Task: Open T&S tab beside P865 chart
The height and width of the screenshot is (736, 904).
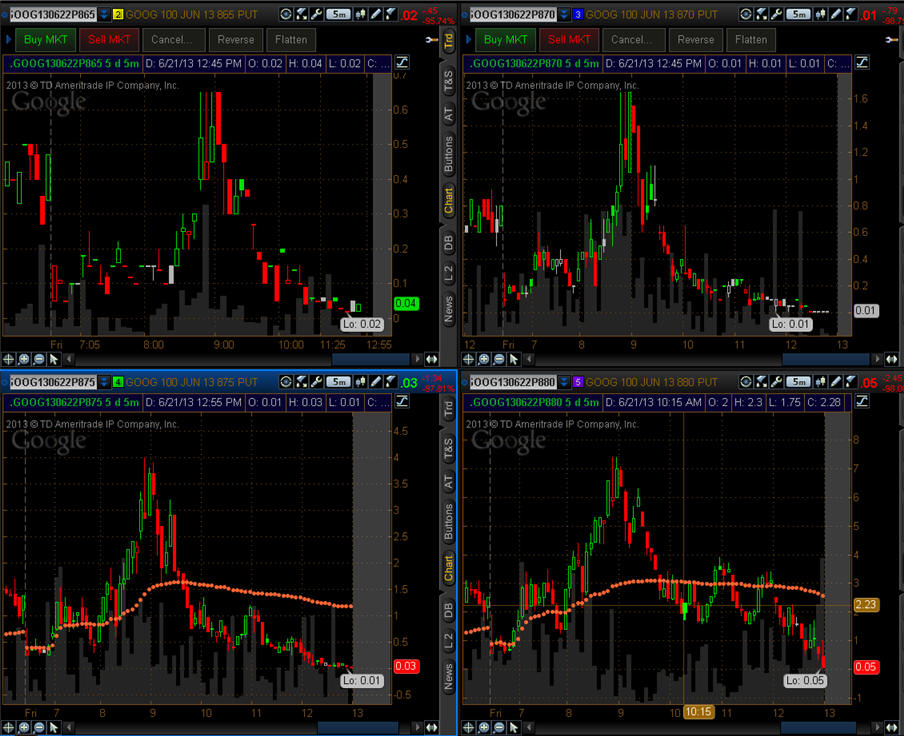Action: point(448,81)
